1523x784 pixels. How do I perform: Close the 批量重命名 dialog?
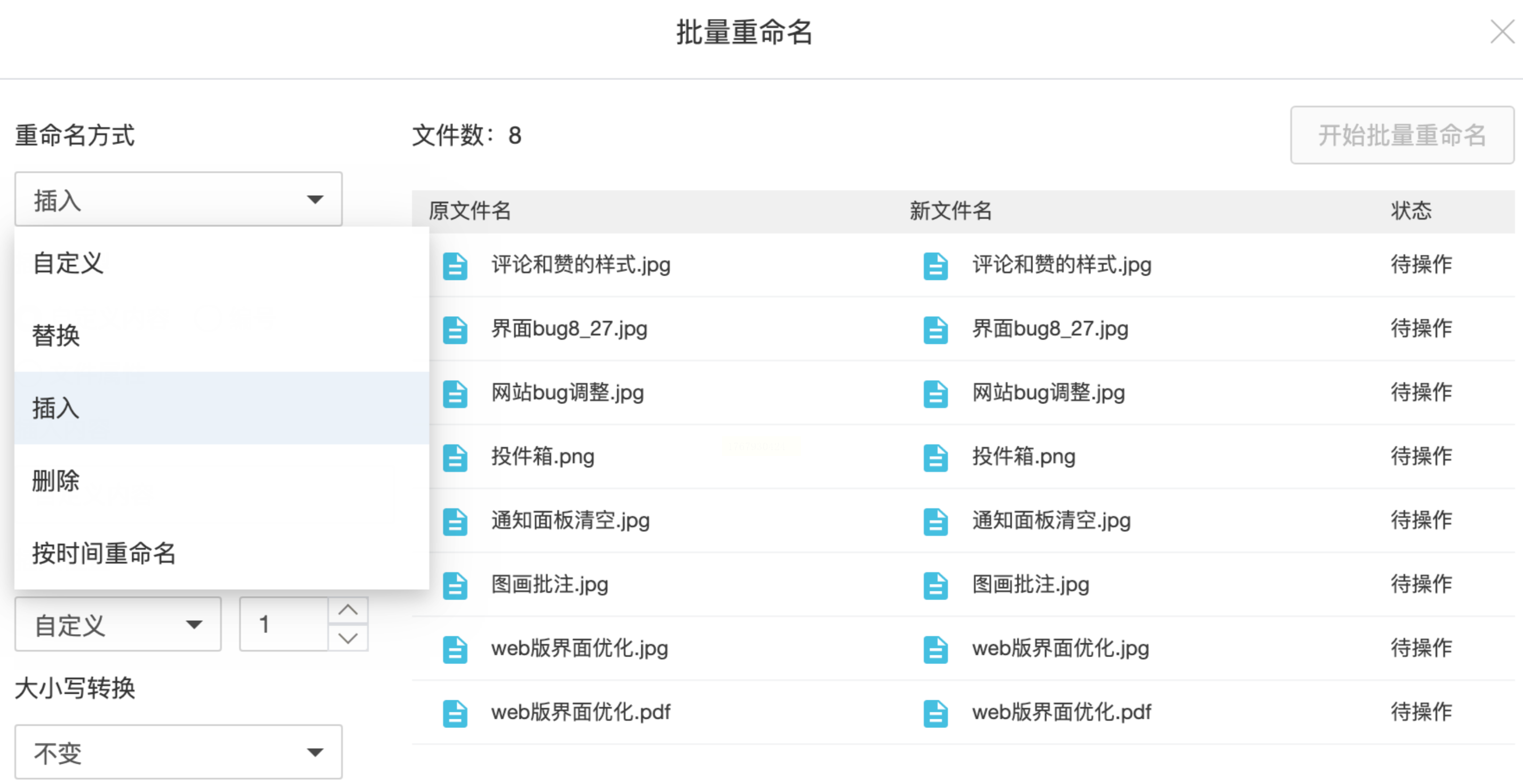pyautogui.click(x=1502, y=32)
